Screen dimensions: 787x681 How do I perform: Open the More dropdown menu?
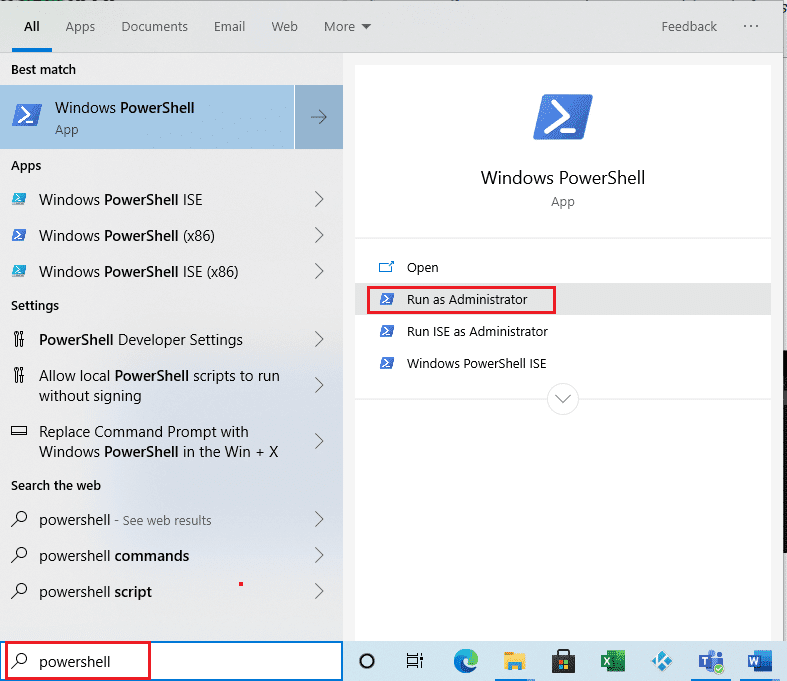click(347, 27)
